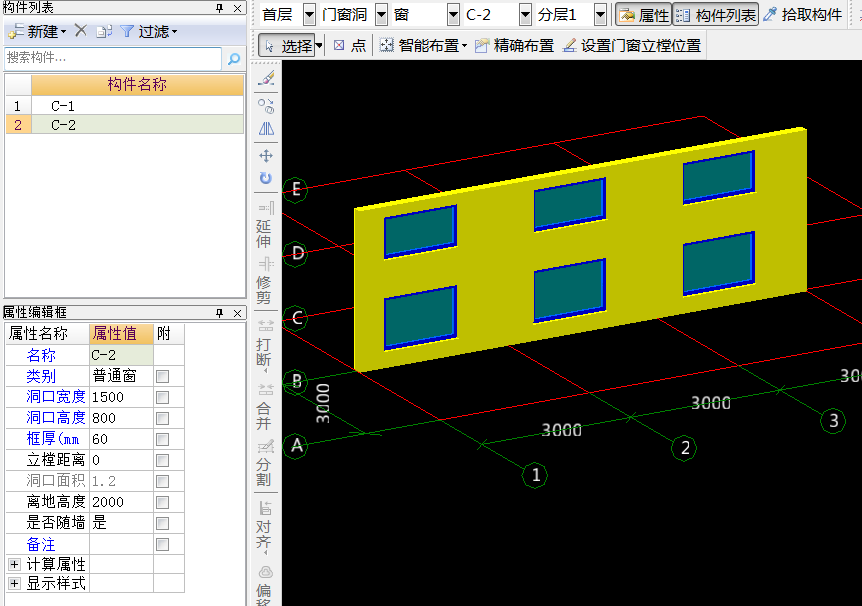
Task: Expand the 显示样式 group
Action: (14, 583)
